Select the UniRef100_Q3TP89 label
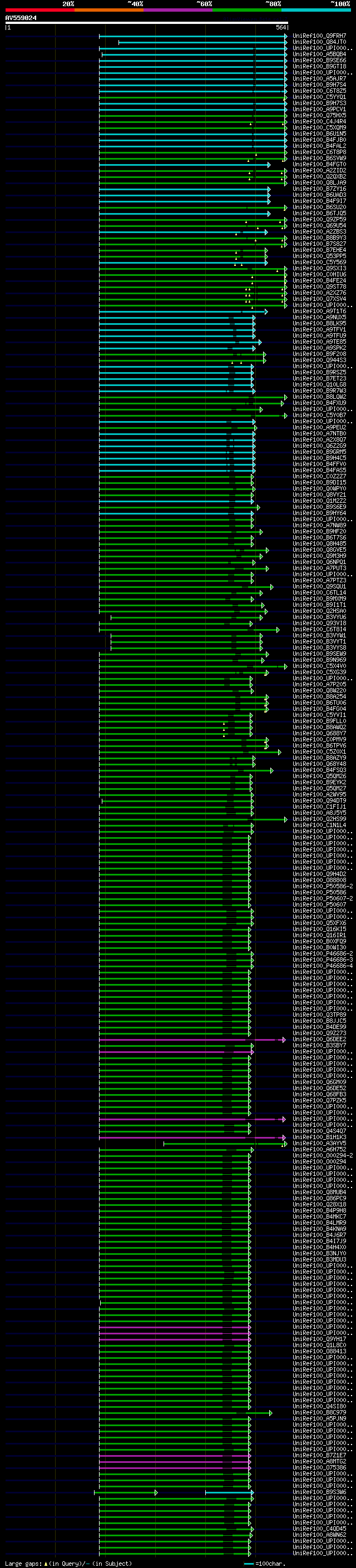The height and width of the screenshot is (1568, 356). click(319, 1015)
